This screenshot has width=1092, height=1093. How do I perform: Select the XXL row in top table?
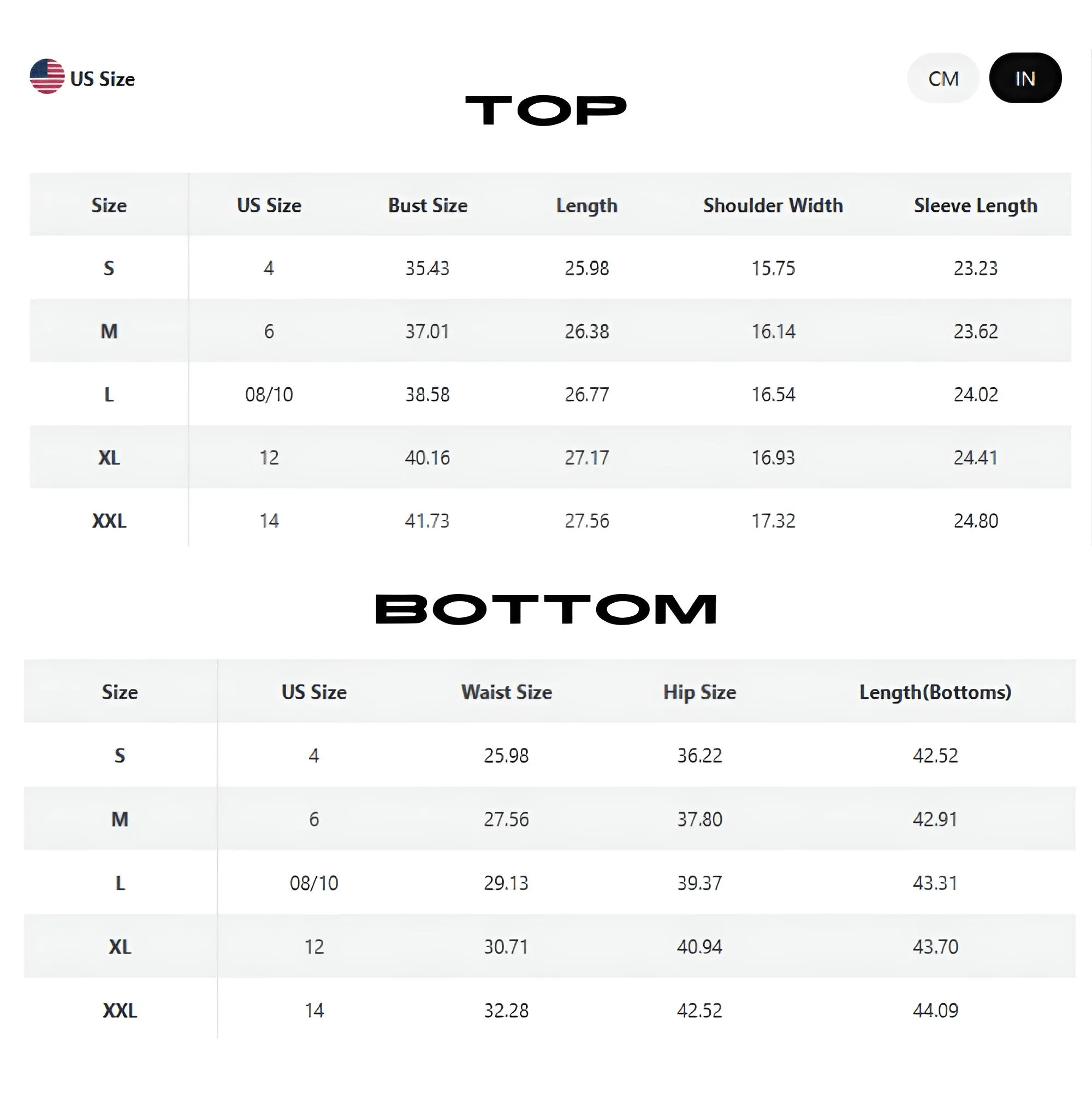click(x=109, y=520)
